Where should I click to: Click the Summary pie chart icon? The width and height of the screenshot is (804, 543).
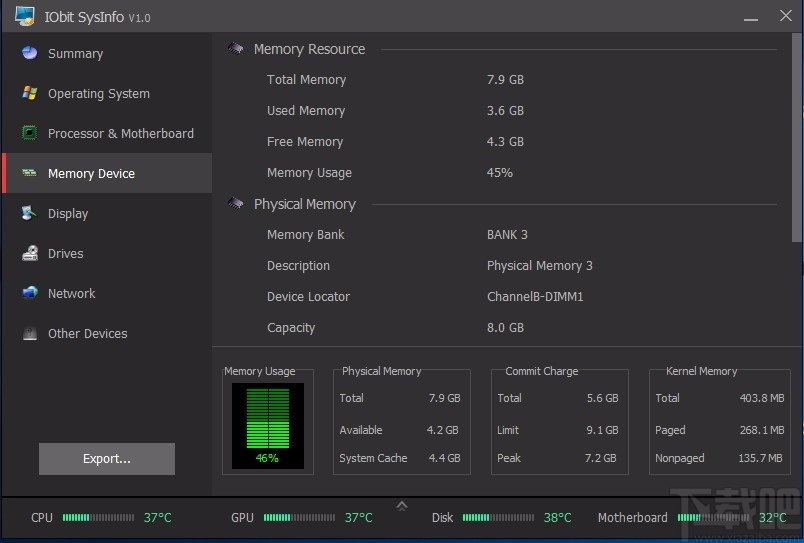[30, 53]
